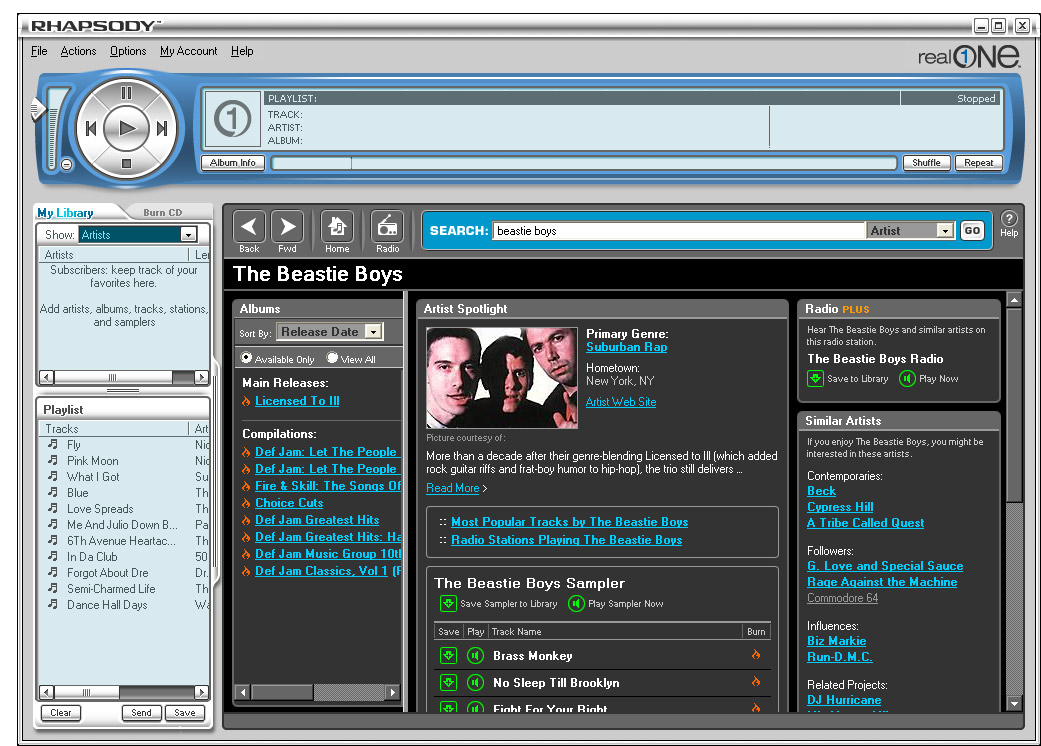Open the File menu
This screenshot has height=746, width=1041.
pos(39,51)
